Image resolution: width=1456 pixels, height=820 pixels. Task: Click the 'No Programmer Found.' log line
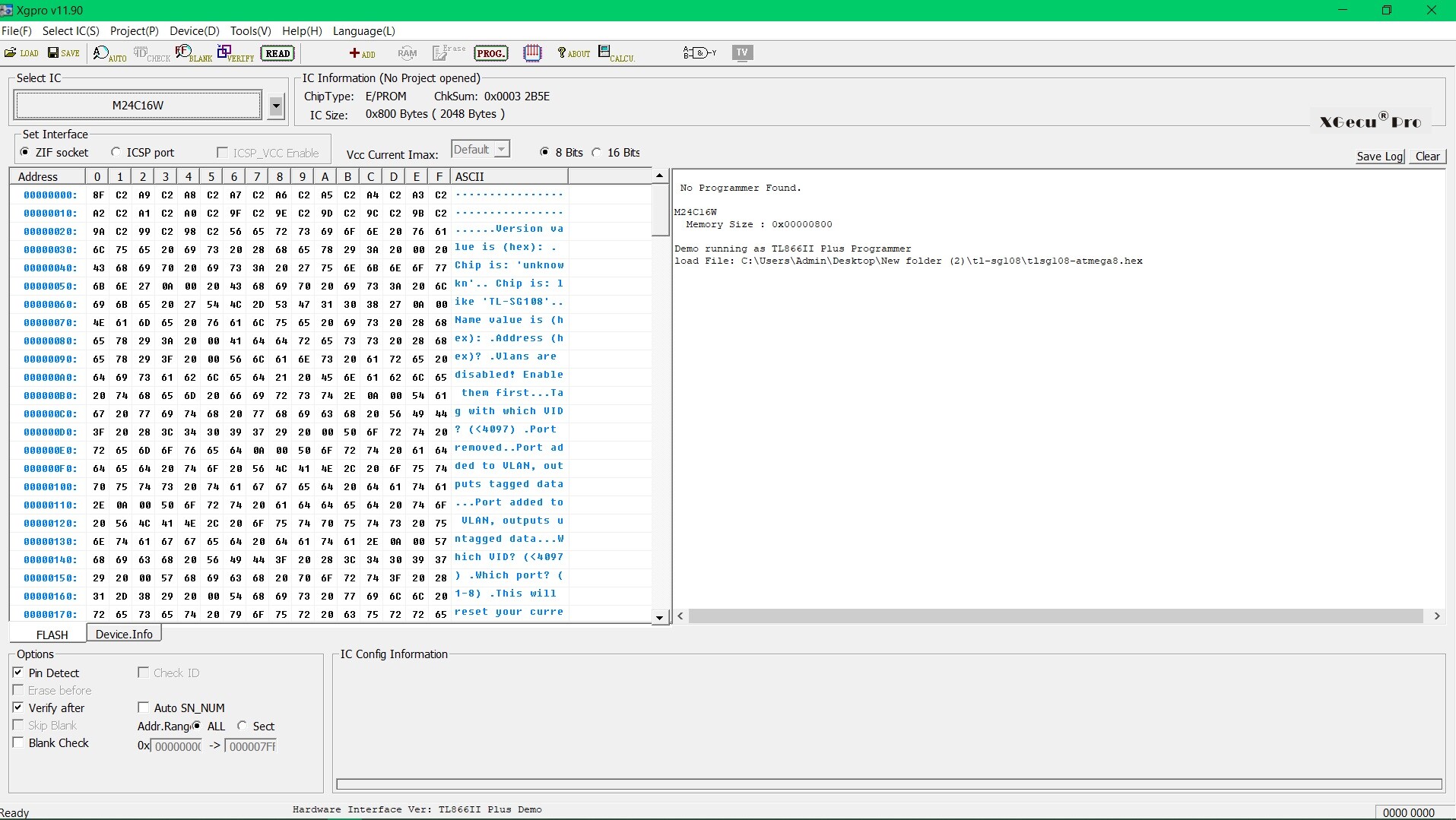pyautogui.click(x=741, y=188)
